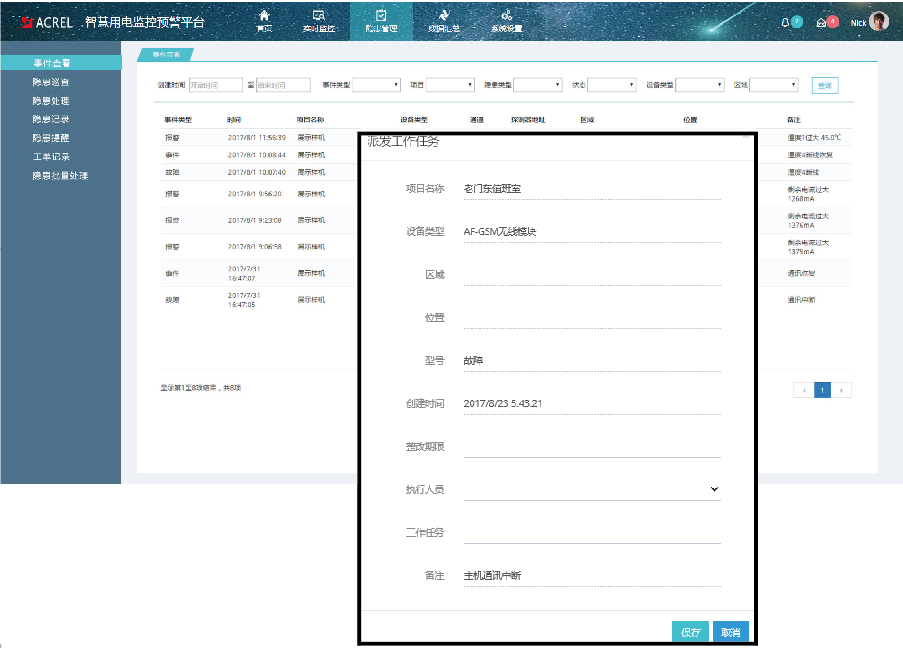The height and width of the screenshot is (648, 903).
Task: Click ACREL logo in header
Action: [x=47, y=22]
